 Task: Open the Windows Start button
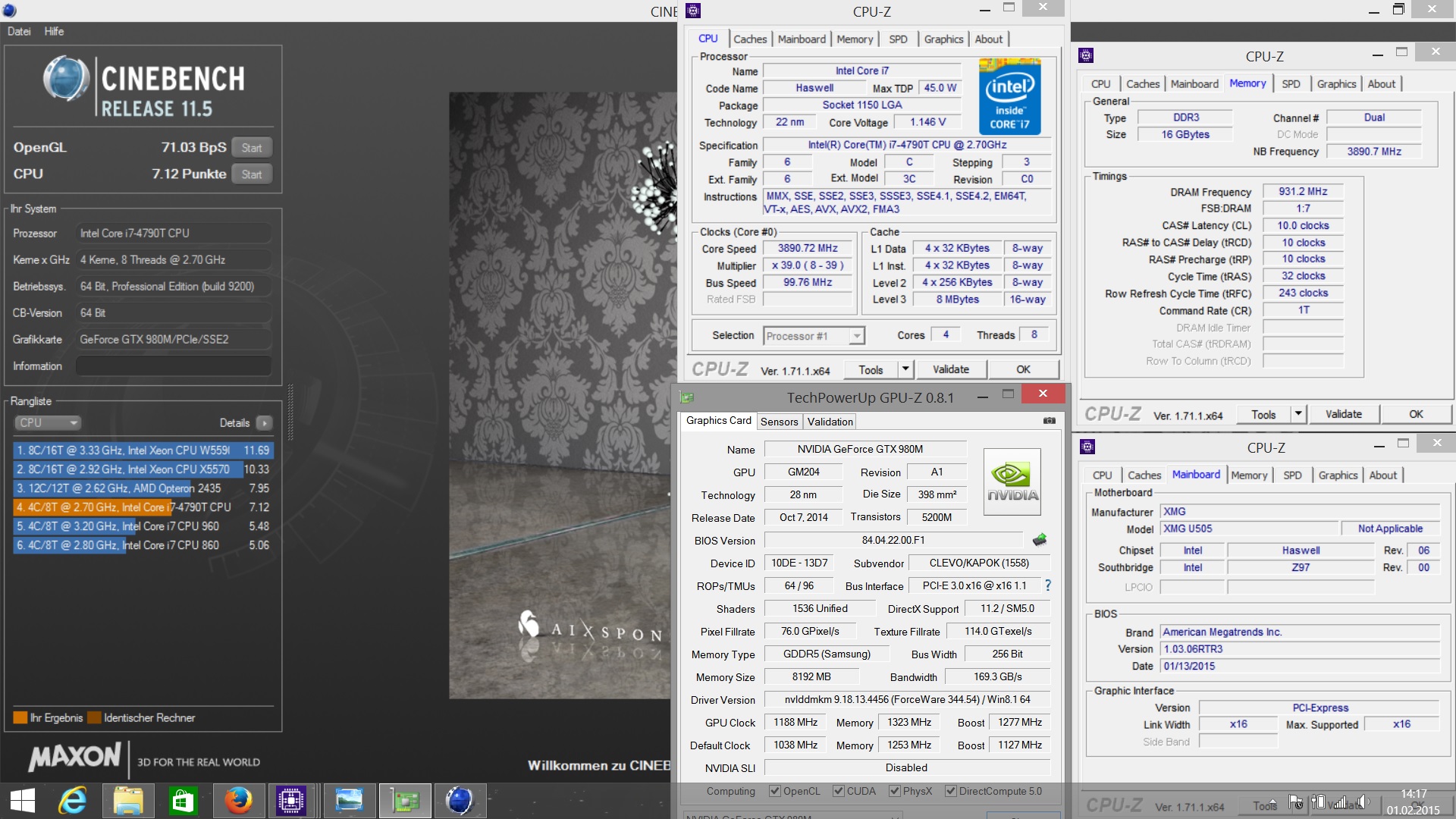click(x=23, y=801)
